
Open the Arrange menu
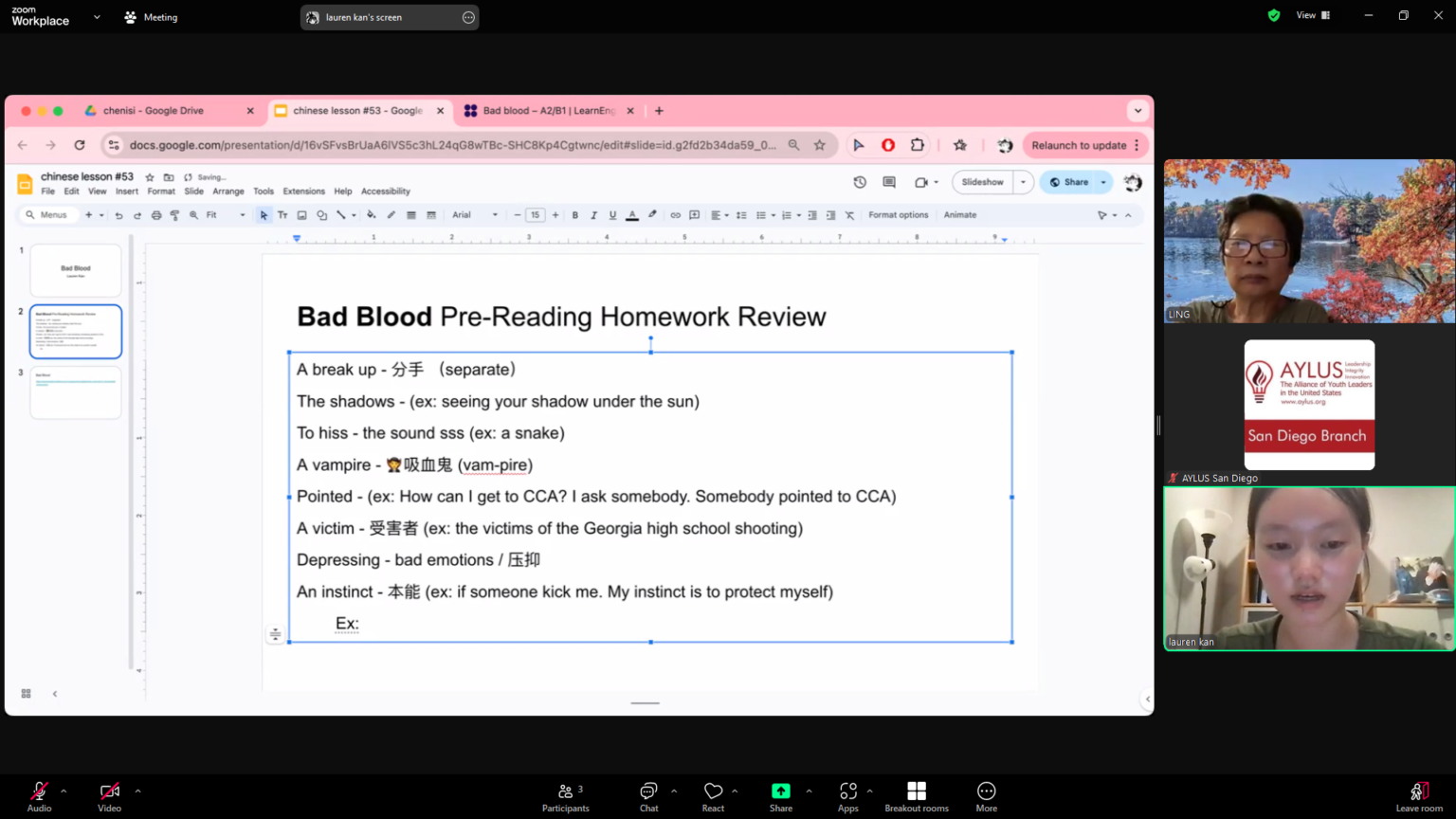228,191
